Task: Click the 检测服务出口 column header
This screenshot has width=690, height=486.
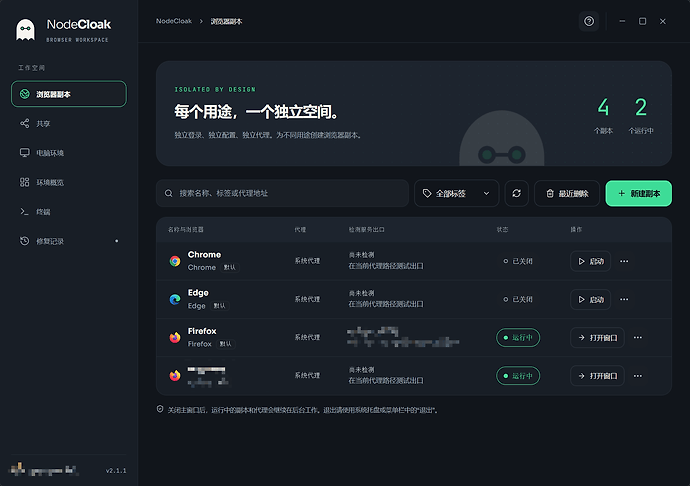Action: [x=367, y=229]
